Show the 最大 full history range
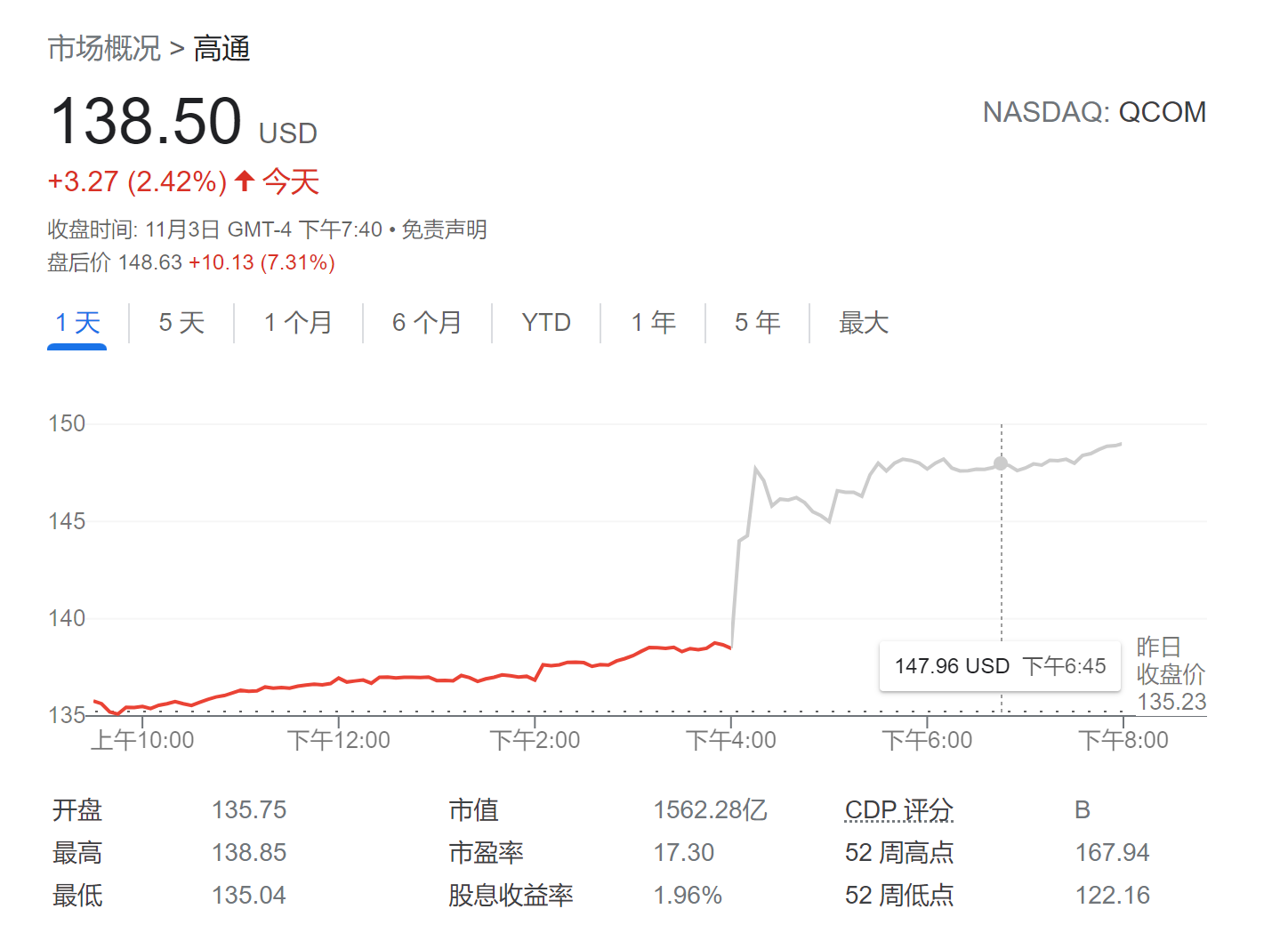Screen dimensions: 1288x933 point(864,322)
